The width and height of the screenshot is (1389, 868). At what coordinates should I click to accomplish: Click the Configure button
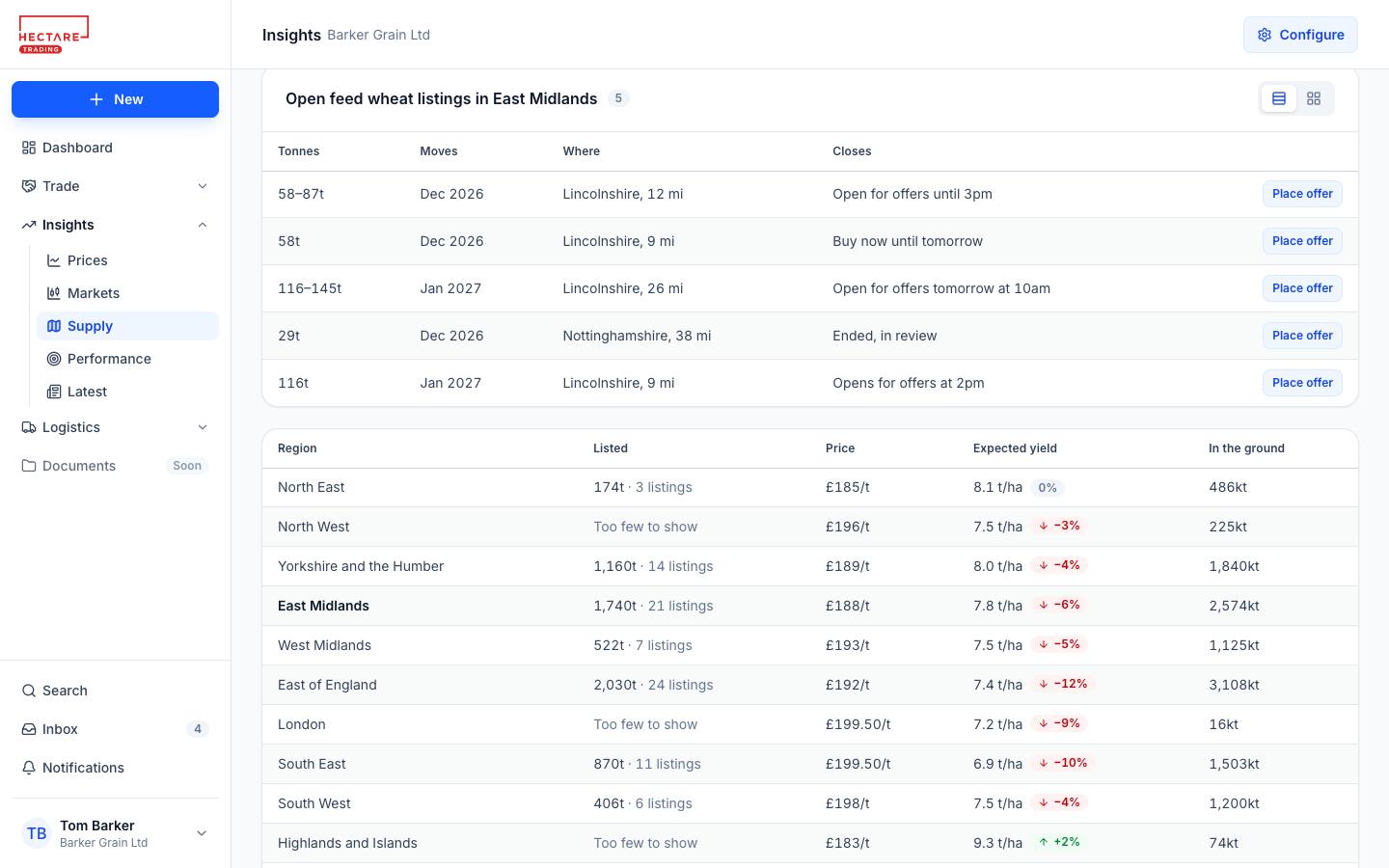[1300, 35]
